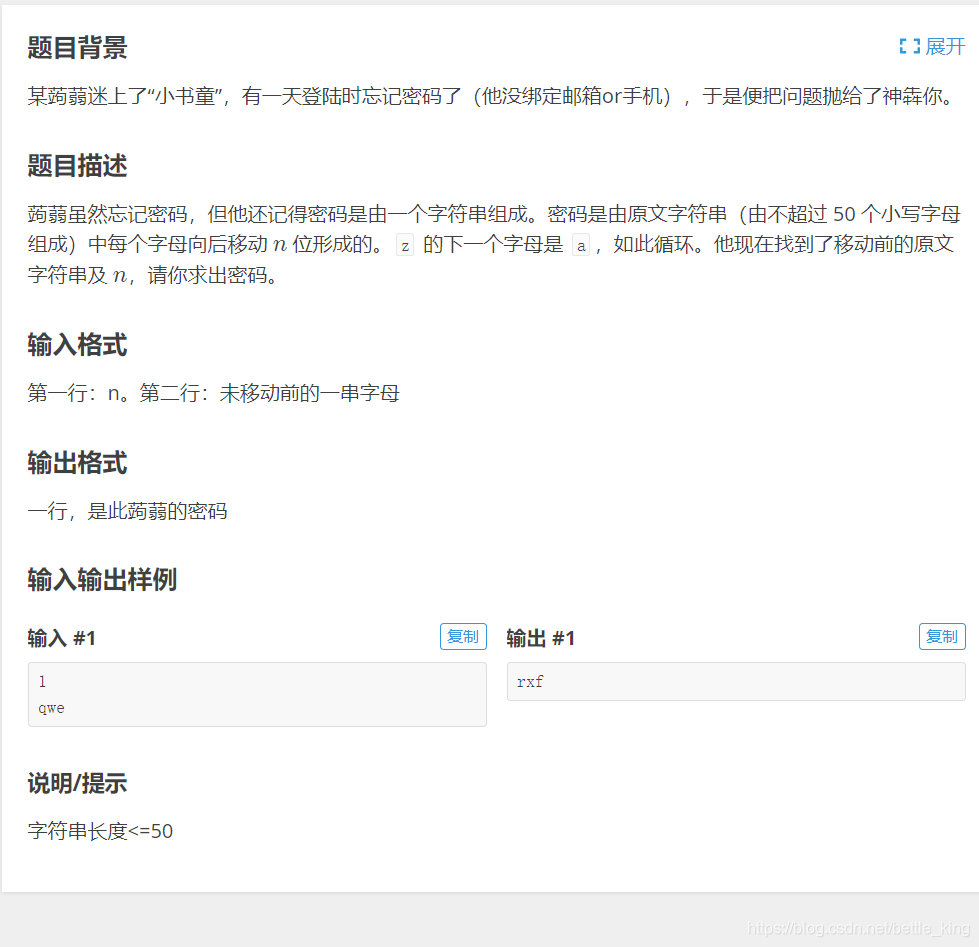Select the 输出 #1 sample box showing rxf
979x947 pixels.
[735, 682]
